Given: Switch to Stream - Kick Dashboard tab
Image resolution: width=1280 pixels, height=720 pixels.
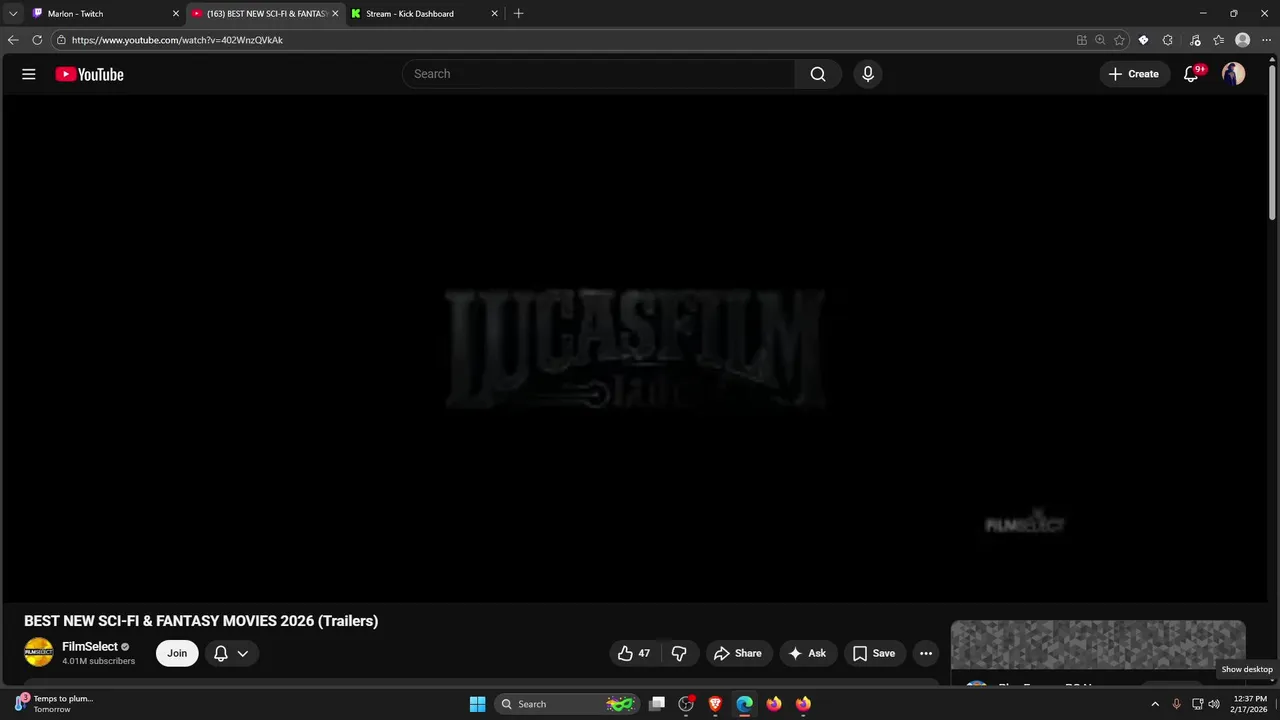Looking at the screenshot, I should coord(424,14).
